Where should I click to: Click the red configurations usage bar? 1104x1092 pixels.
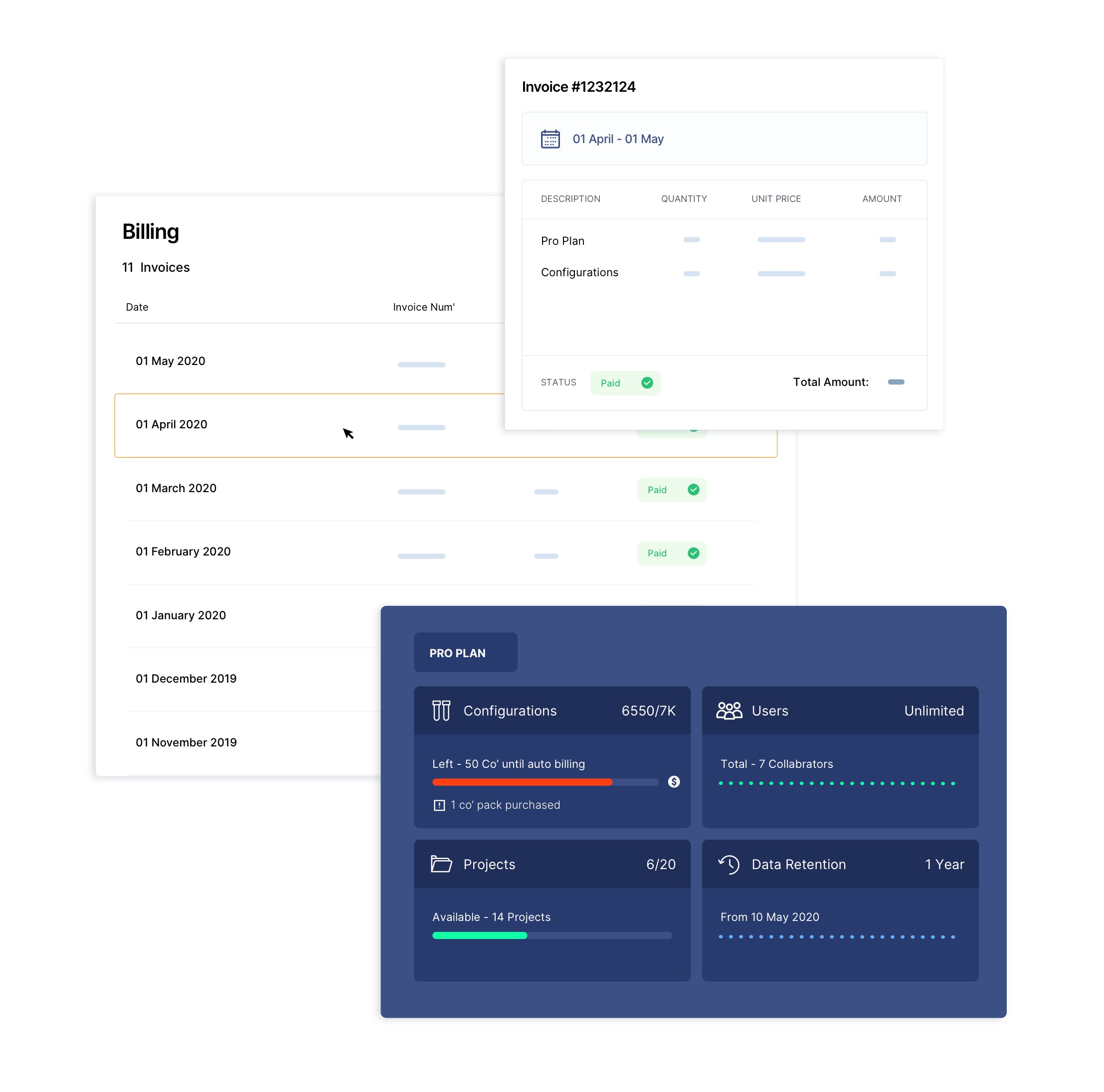point(522,782)
